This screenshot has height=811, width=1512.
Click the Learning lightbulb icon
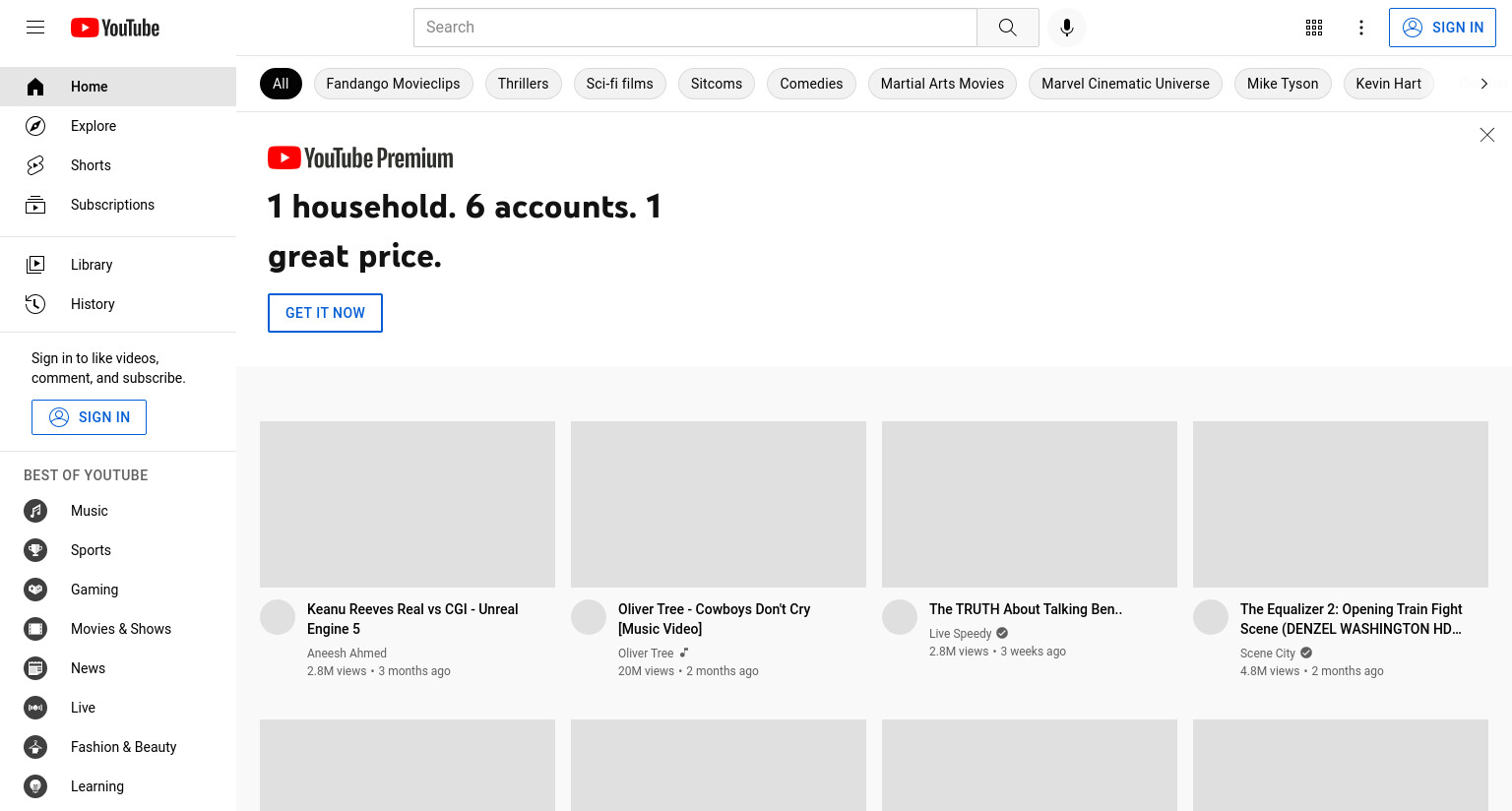35,786
